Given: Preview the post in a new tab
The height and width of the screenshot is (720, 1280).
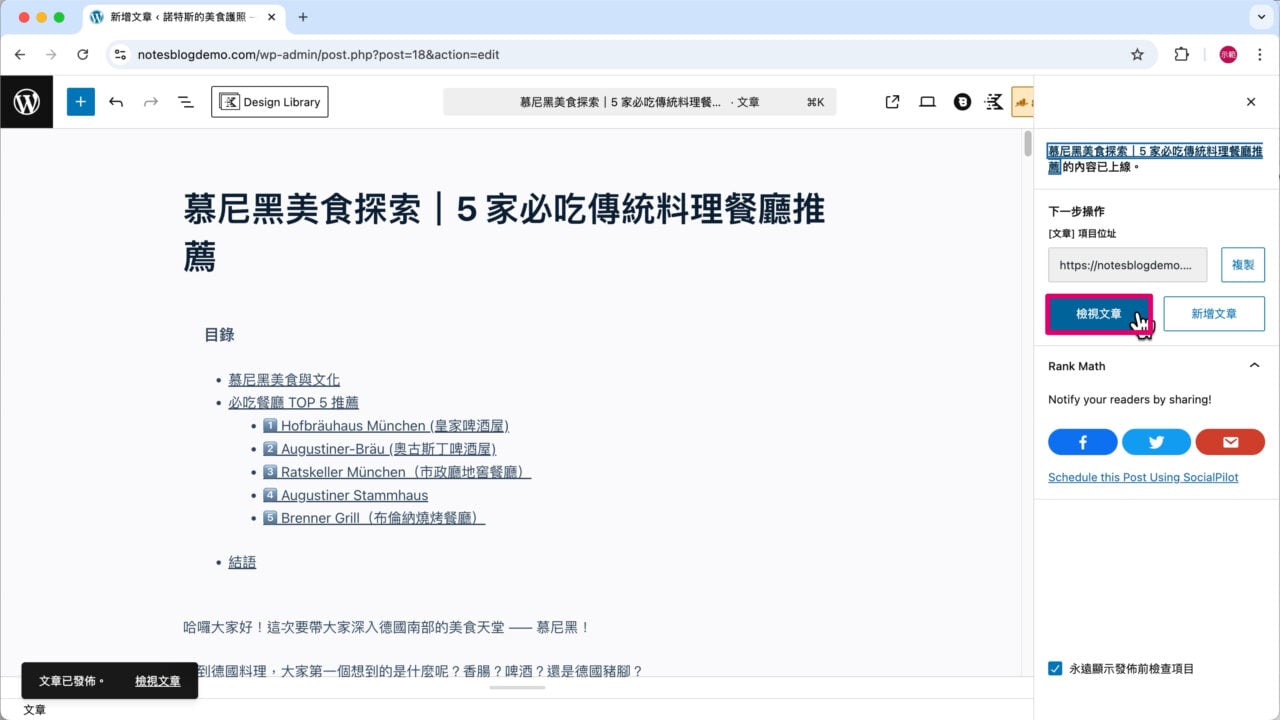Looking at the screenshot, I should tap(891, 101).
